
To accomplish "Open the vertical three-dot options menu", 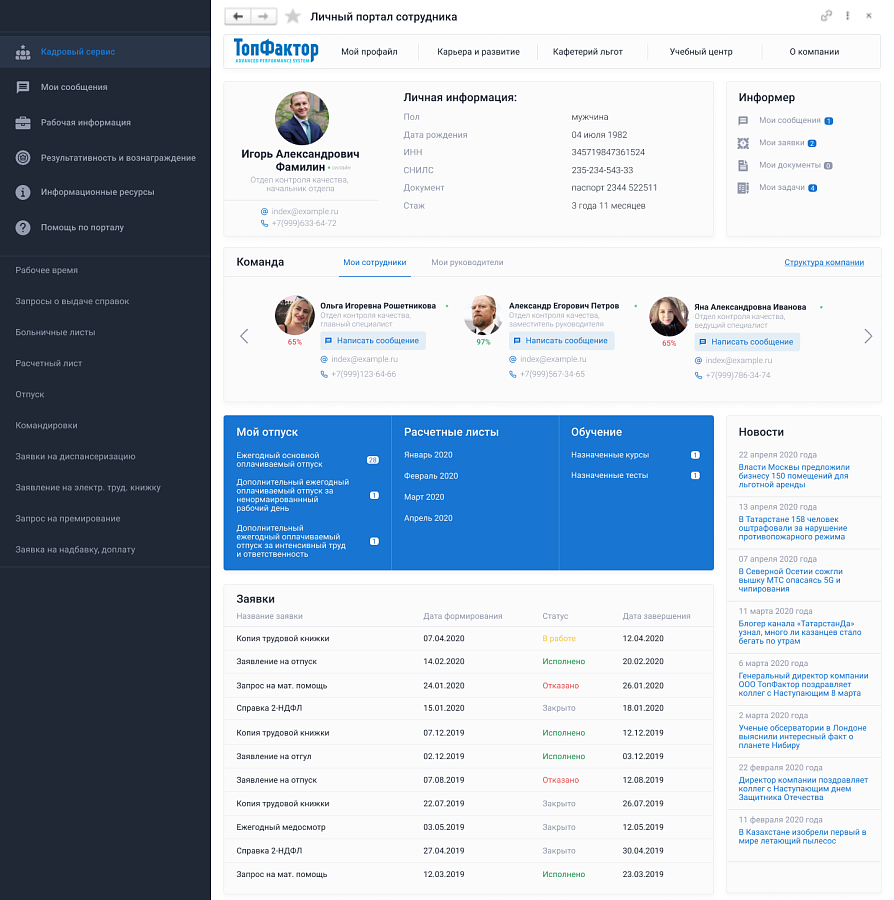I will [847, 16].
